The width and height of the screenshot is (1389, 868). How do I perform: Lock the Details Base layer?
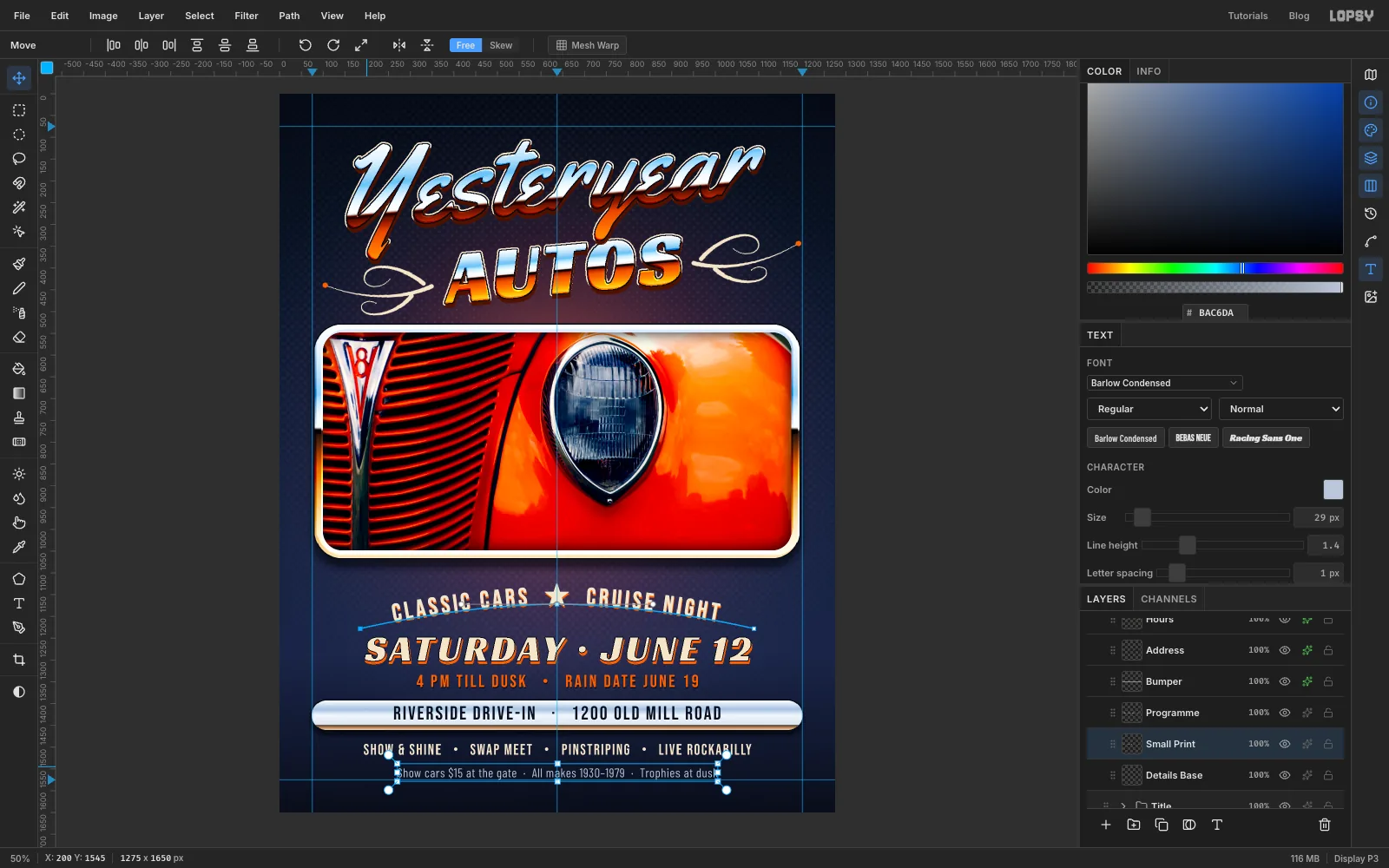[1328, 775]
